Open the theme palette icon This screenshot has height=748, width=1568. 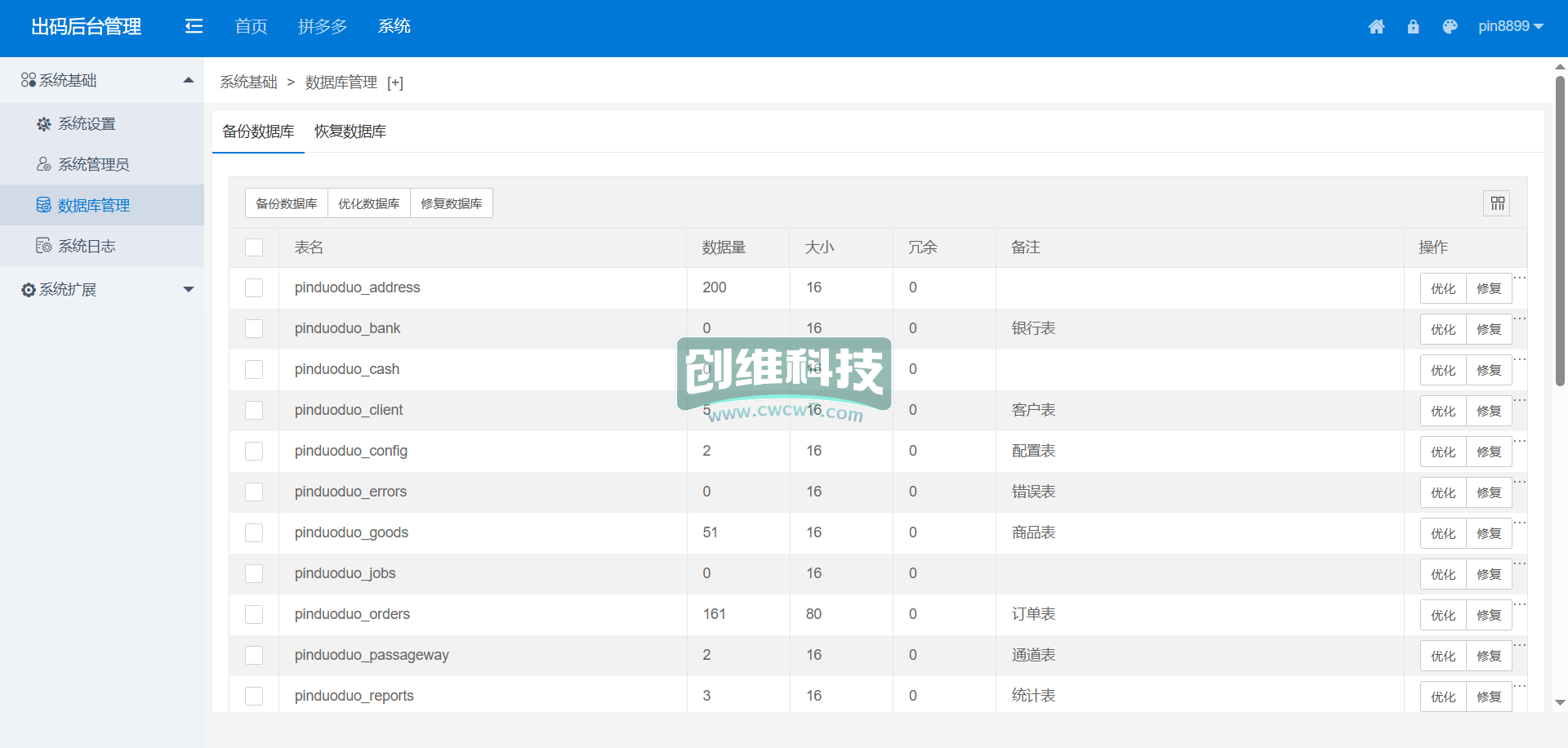[x=1450, y=27]
